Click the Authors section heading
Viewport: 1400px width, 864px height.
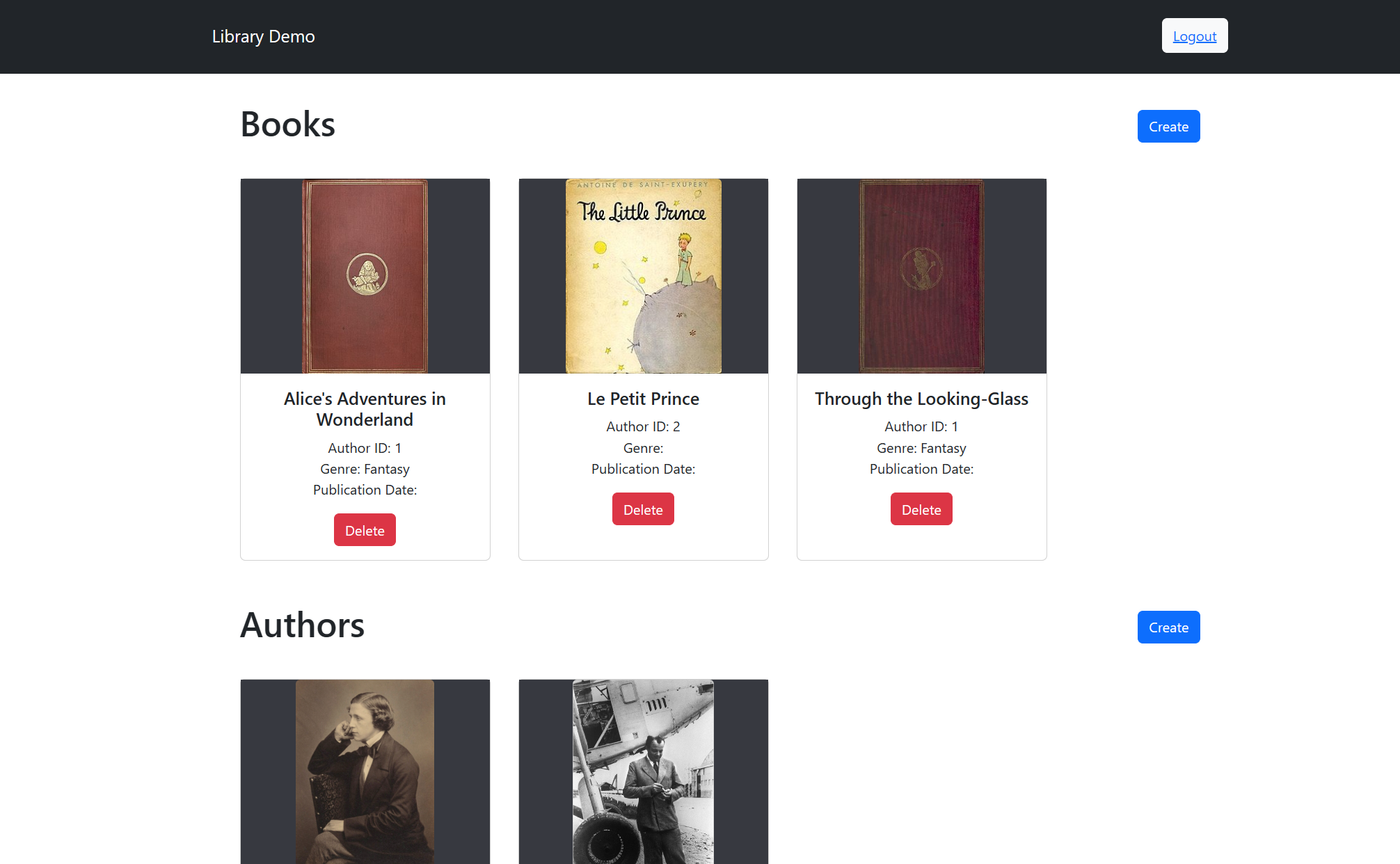point(302,625)
